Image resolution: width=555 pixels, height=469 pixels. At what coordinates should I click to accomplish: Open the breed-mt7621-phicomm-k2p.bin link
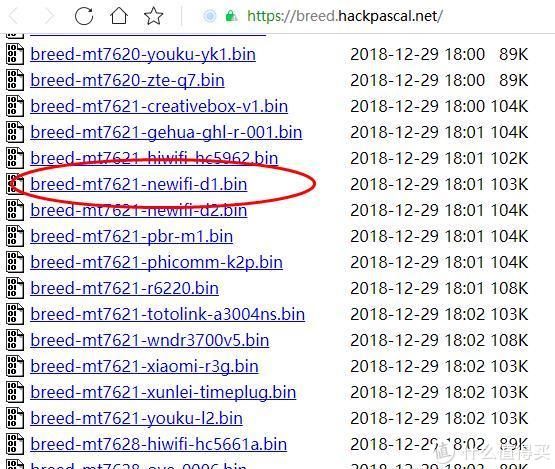156,263
